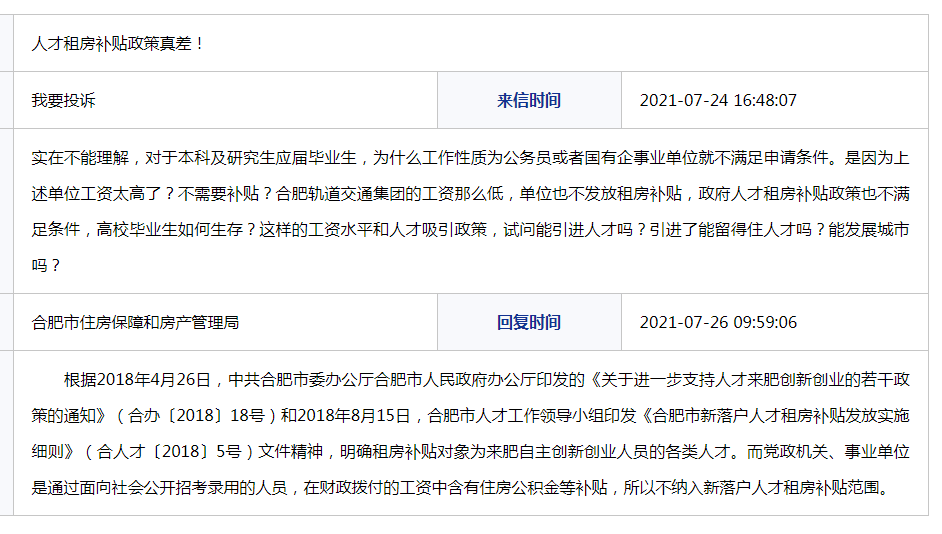942x534 pixels.
Task: Click the complaint title 人才租房补贴政策真差！
Action: (x=118, y=44)
